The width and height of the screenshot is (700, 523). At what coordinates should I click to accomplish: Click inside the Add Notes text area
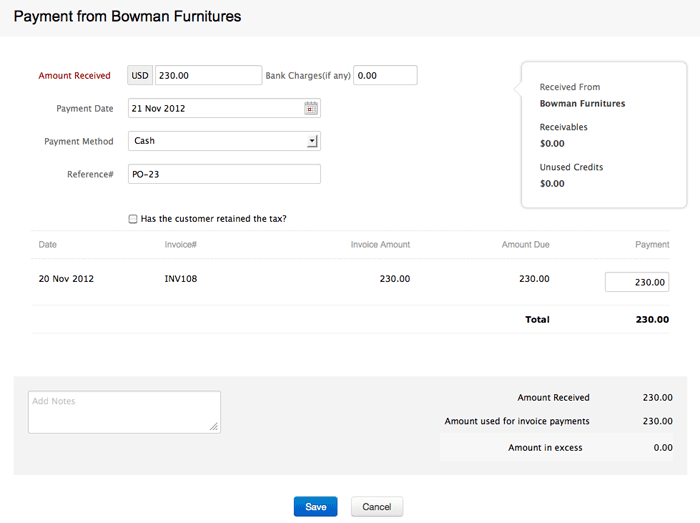pos(124,412)
